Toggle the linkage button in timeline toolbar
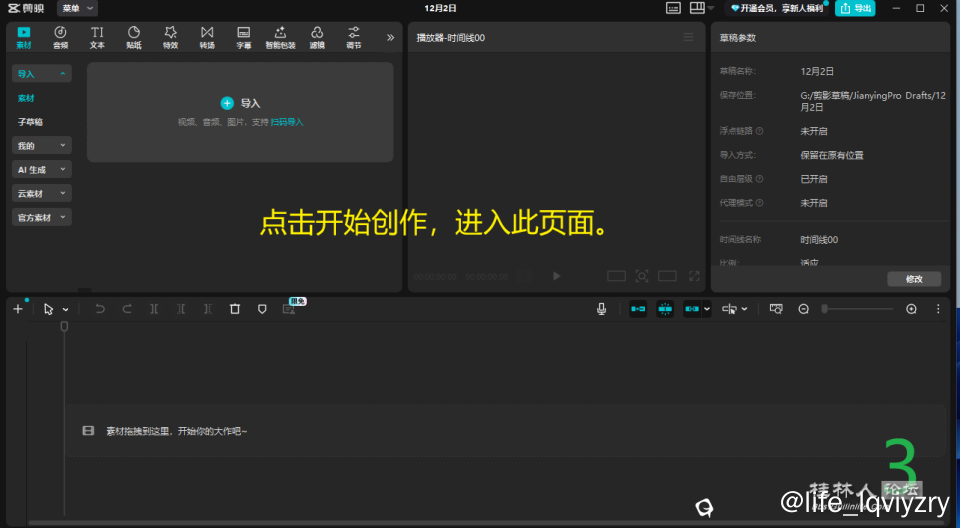Image resolution: width=960 pixels, height=528 pixels. tap(692, 309)
